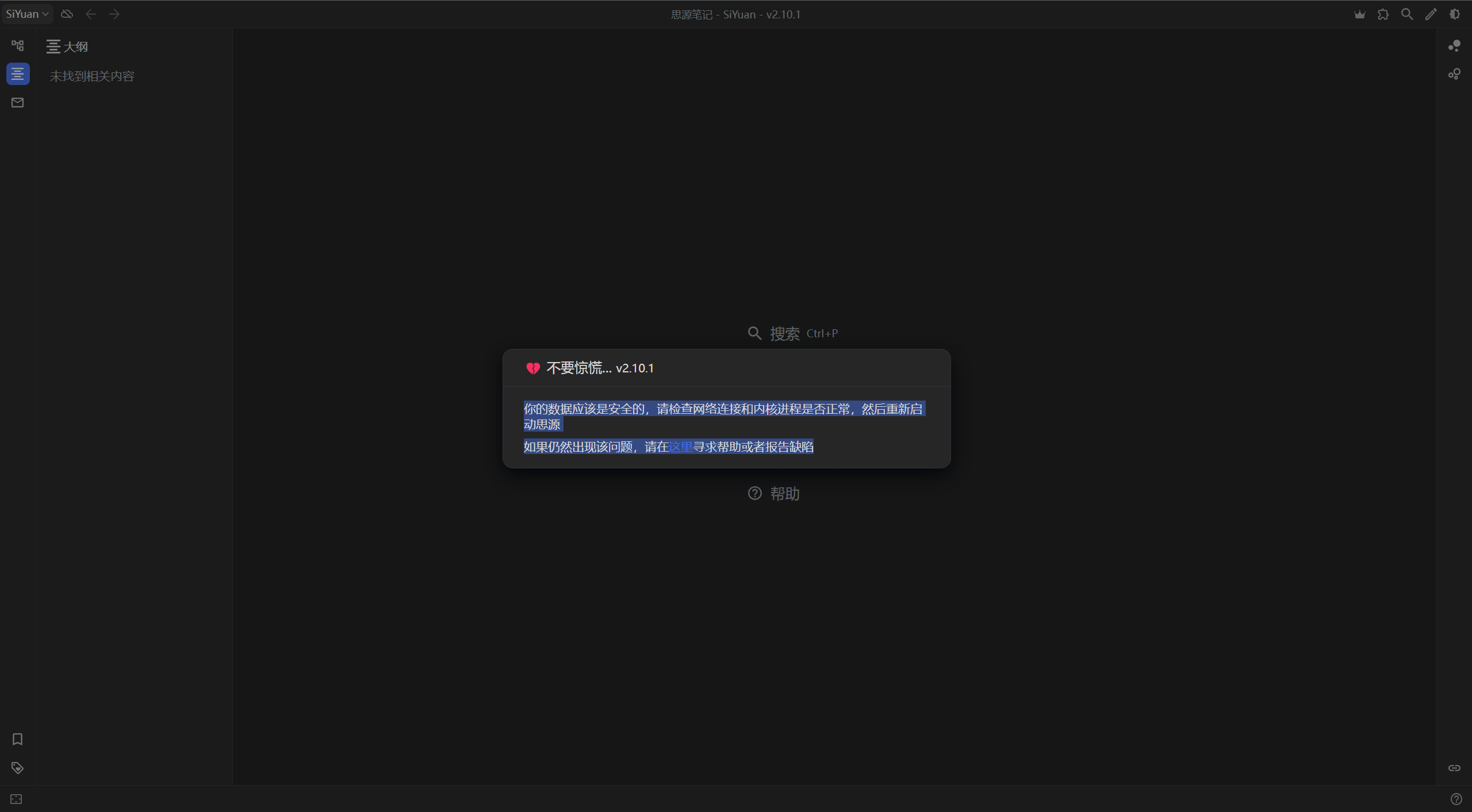Image resolution: width=1472 pixels, height=812 pixels.
Task: Open the file tree panel icon
Action: click(x=17, y=45)
